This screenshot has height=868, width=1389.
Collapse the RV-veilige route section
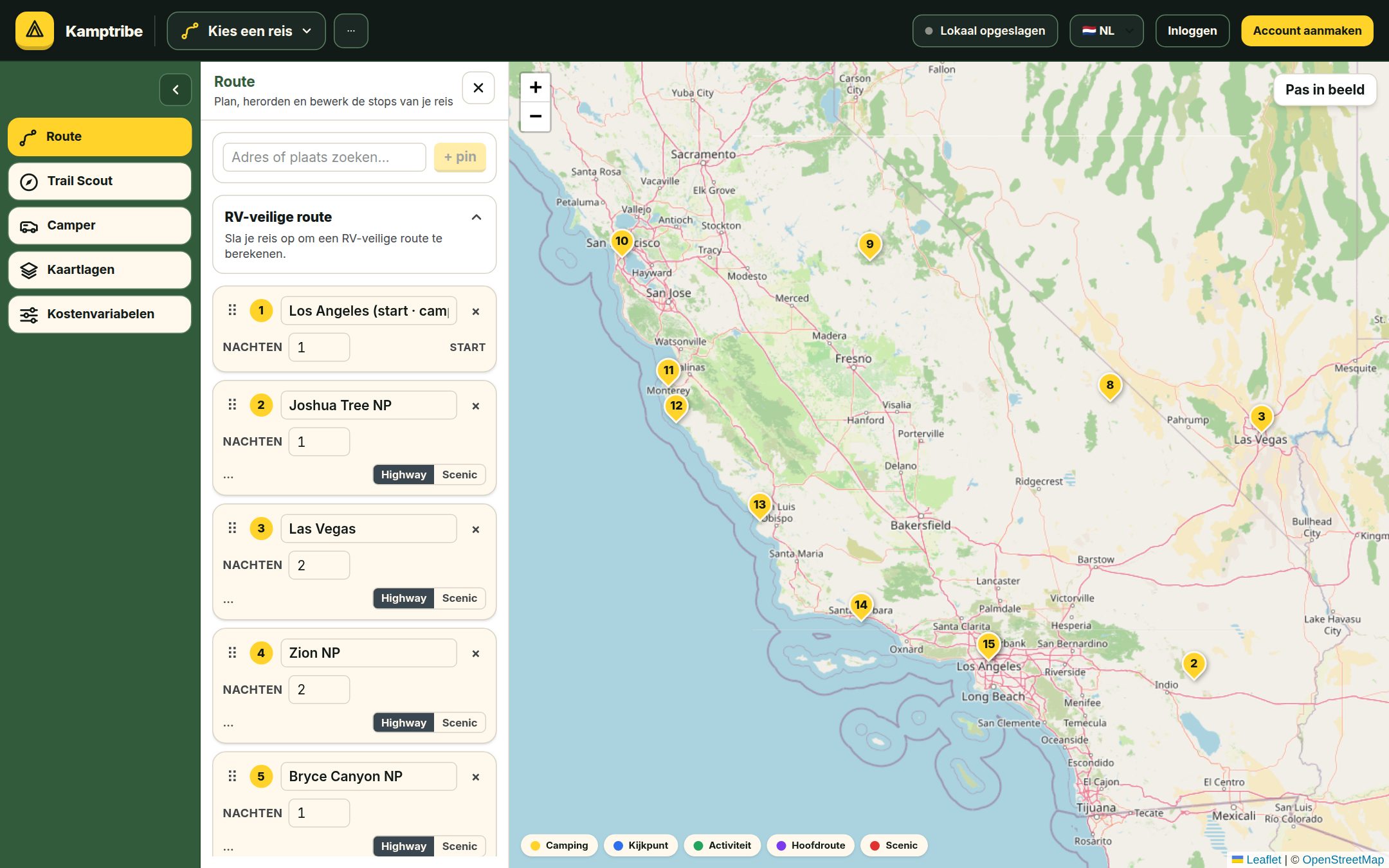tap(477, 217)
